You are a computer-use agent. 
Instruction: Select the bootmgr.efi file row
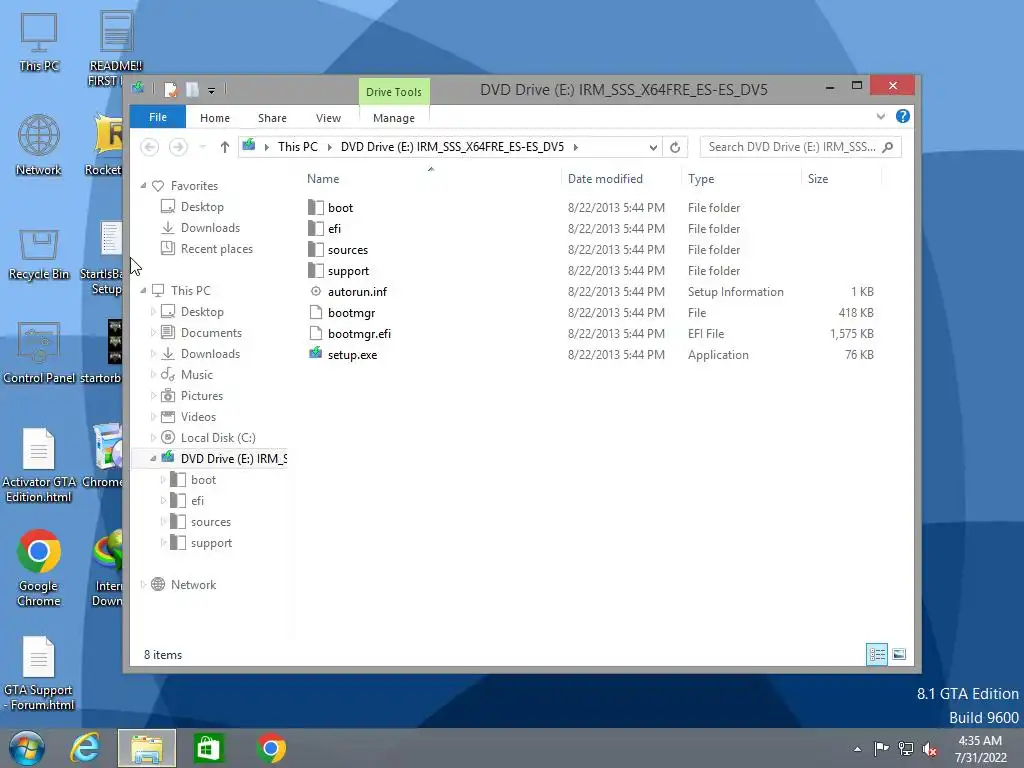[591, 334]
